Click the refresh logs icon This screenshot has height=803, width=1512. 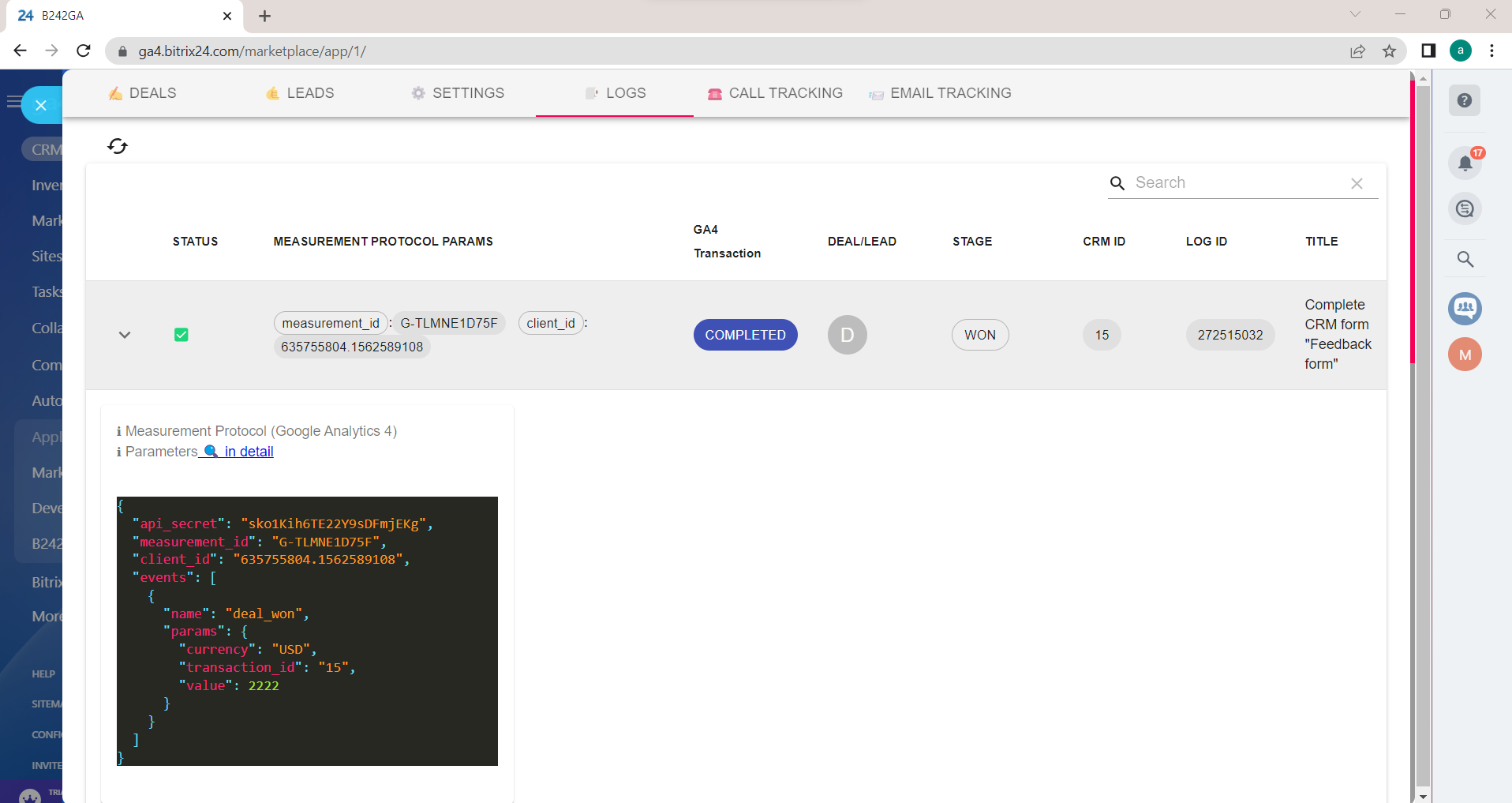118,146
